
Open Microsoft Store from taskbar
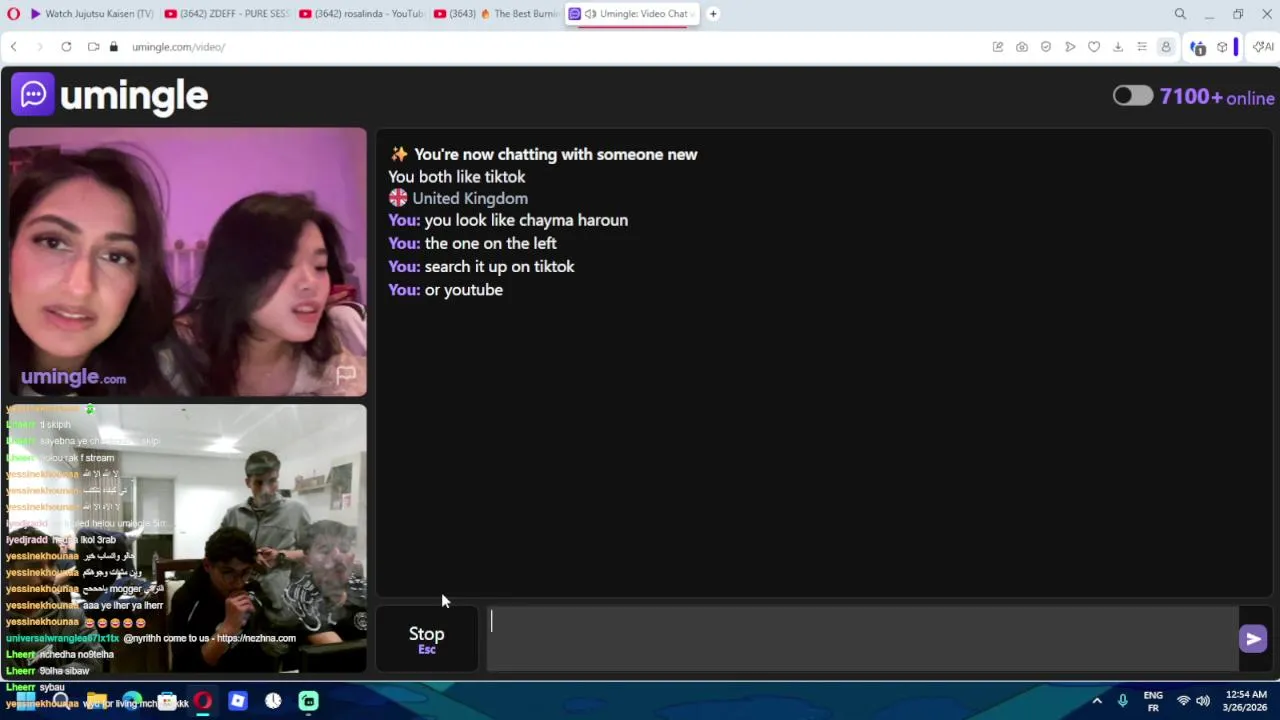[x=167, y=701]
